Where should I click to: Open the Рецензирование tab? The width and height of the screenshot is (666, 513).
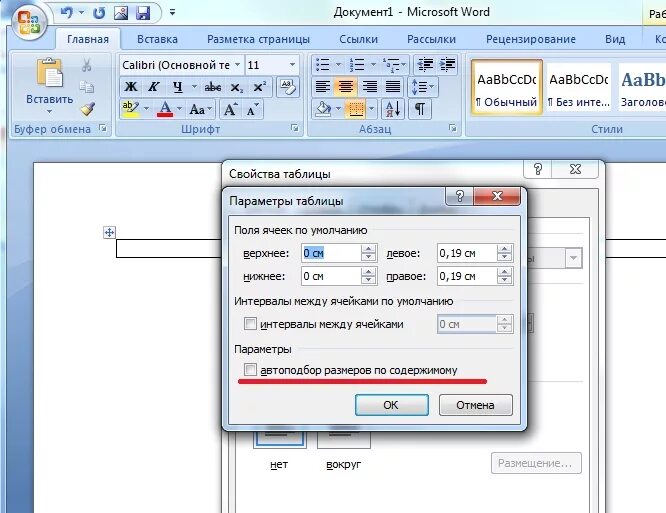(531, 39)
